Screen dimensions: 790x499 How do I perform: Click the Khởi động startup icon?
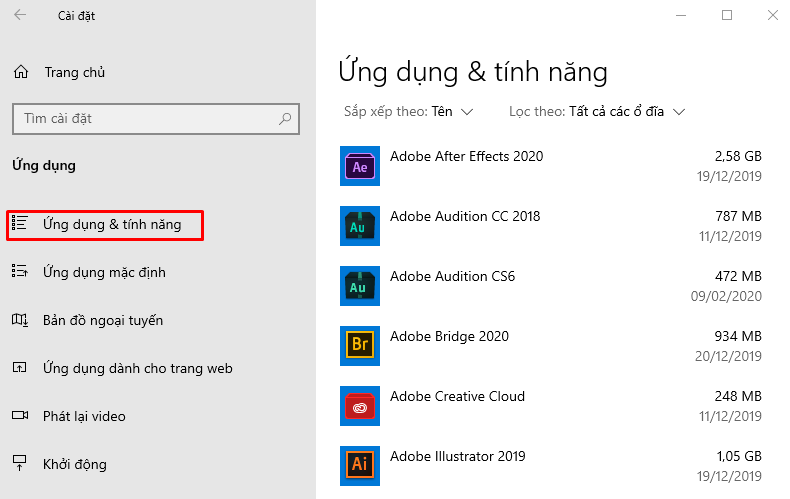click(x=20, y=463)
